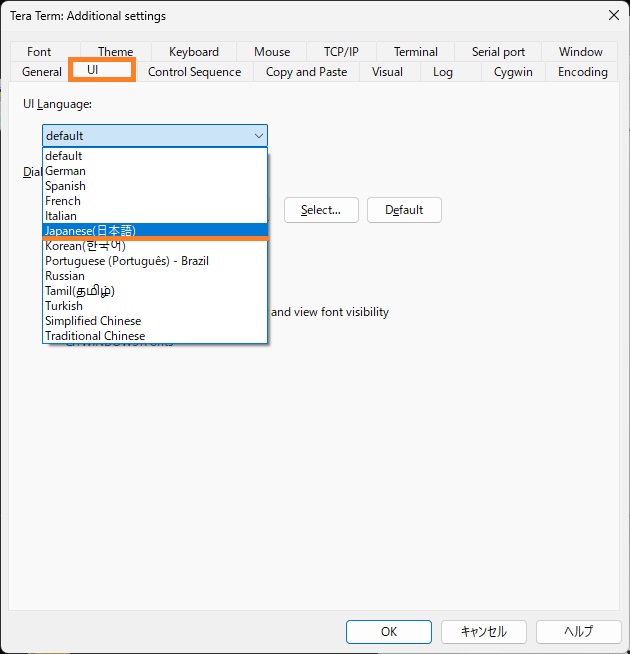Collapse the UI Language combo box arrow
This screenshot has height=654, width=630.
click(x=259, y=136)
